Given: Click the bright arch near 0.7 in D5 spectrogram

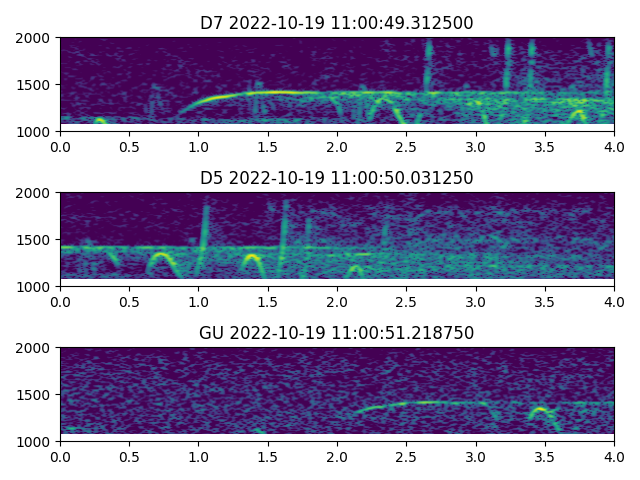Looking at the screenshot, I should pyautogui.click(x=160, y=255).
